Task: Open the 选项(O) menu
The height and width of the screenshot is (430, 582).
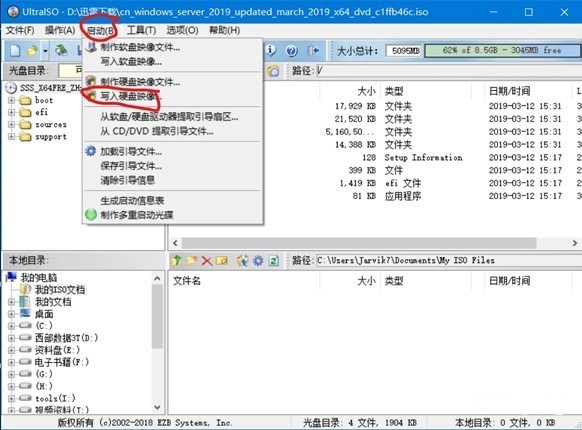Action: tap(182, 30)
